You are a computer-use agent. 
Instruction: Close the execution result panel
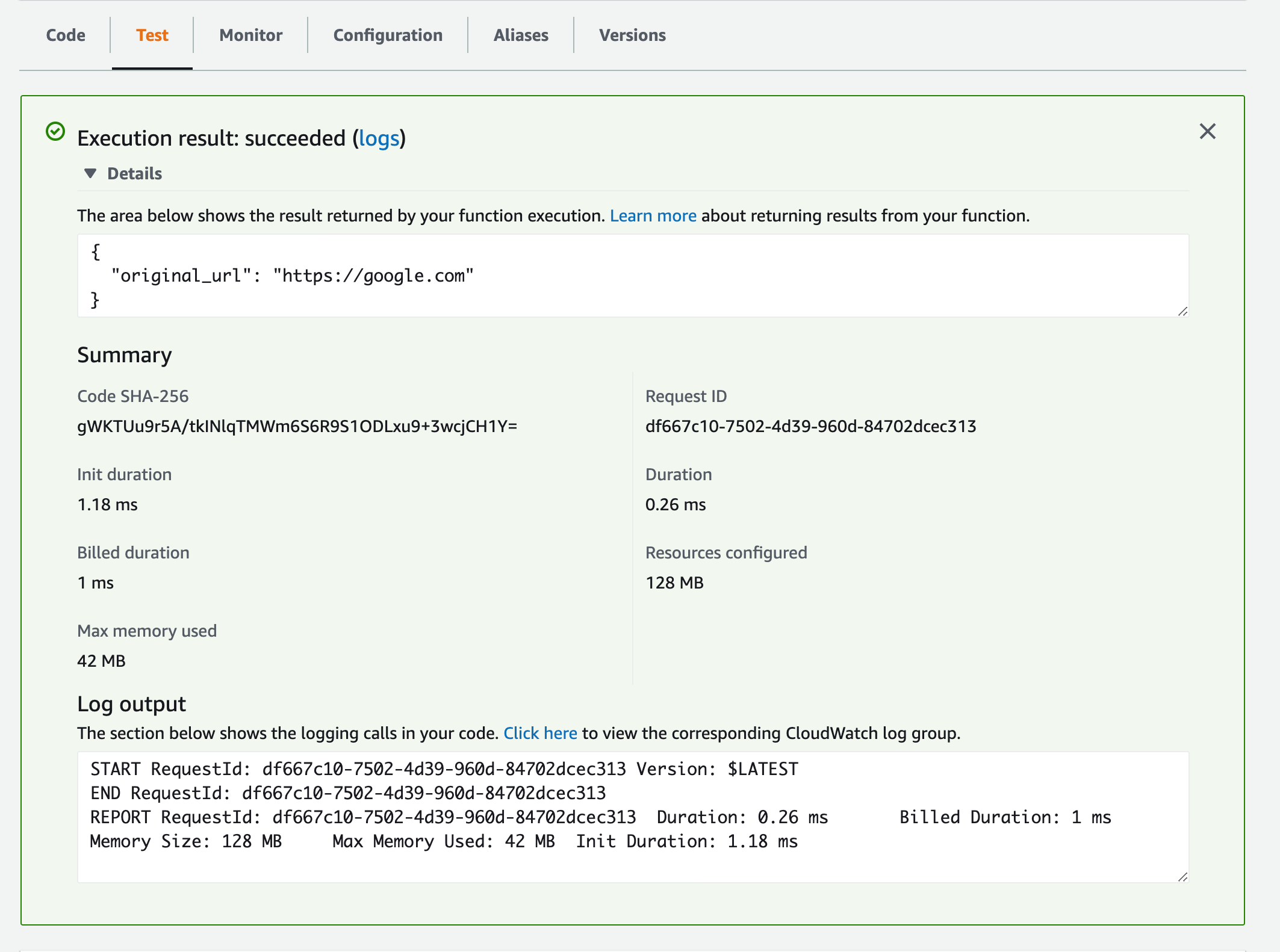(1207, 131)
